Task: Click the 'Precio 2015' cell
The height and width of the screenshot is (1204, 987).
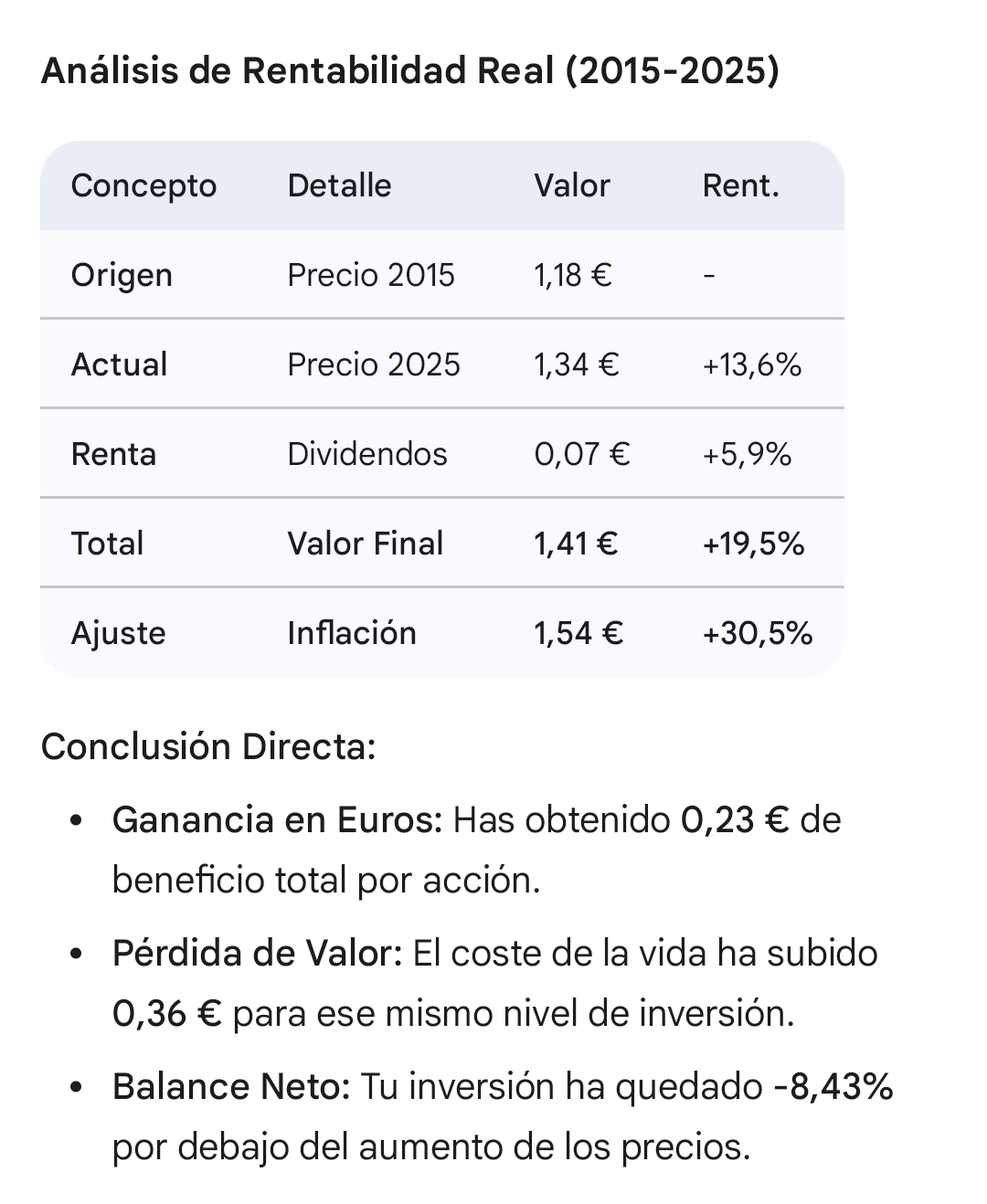Action: (x=370, y=275)
